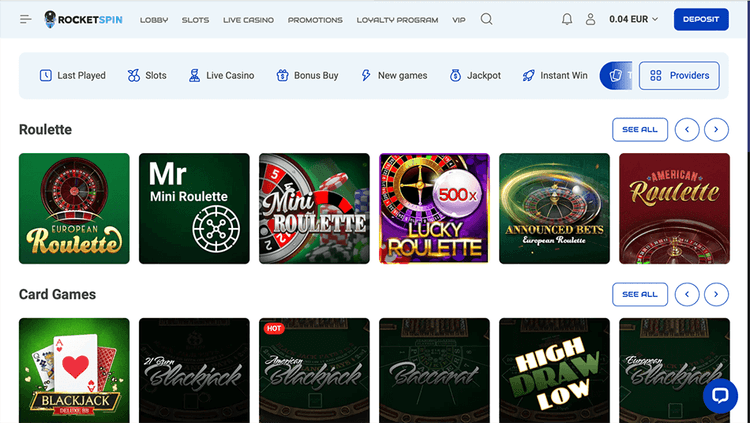The height and width of the screenshot is (423, 750).
Task: See all Card Games
Action: [x=640, y=294]
